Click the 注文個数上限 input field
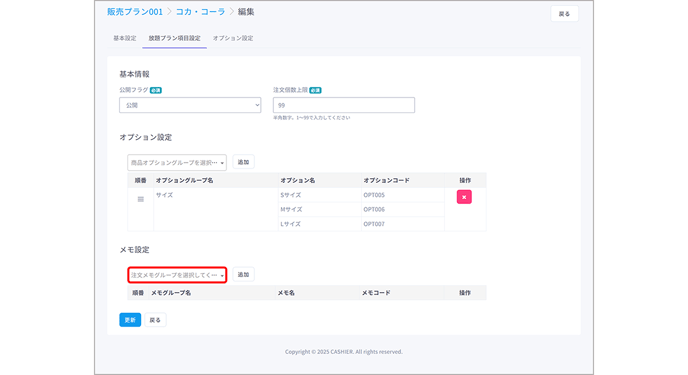 [344, 105]
